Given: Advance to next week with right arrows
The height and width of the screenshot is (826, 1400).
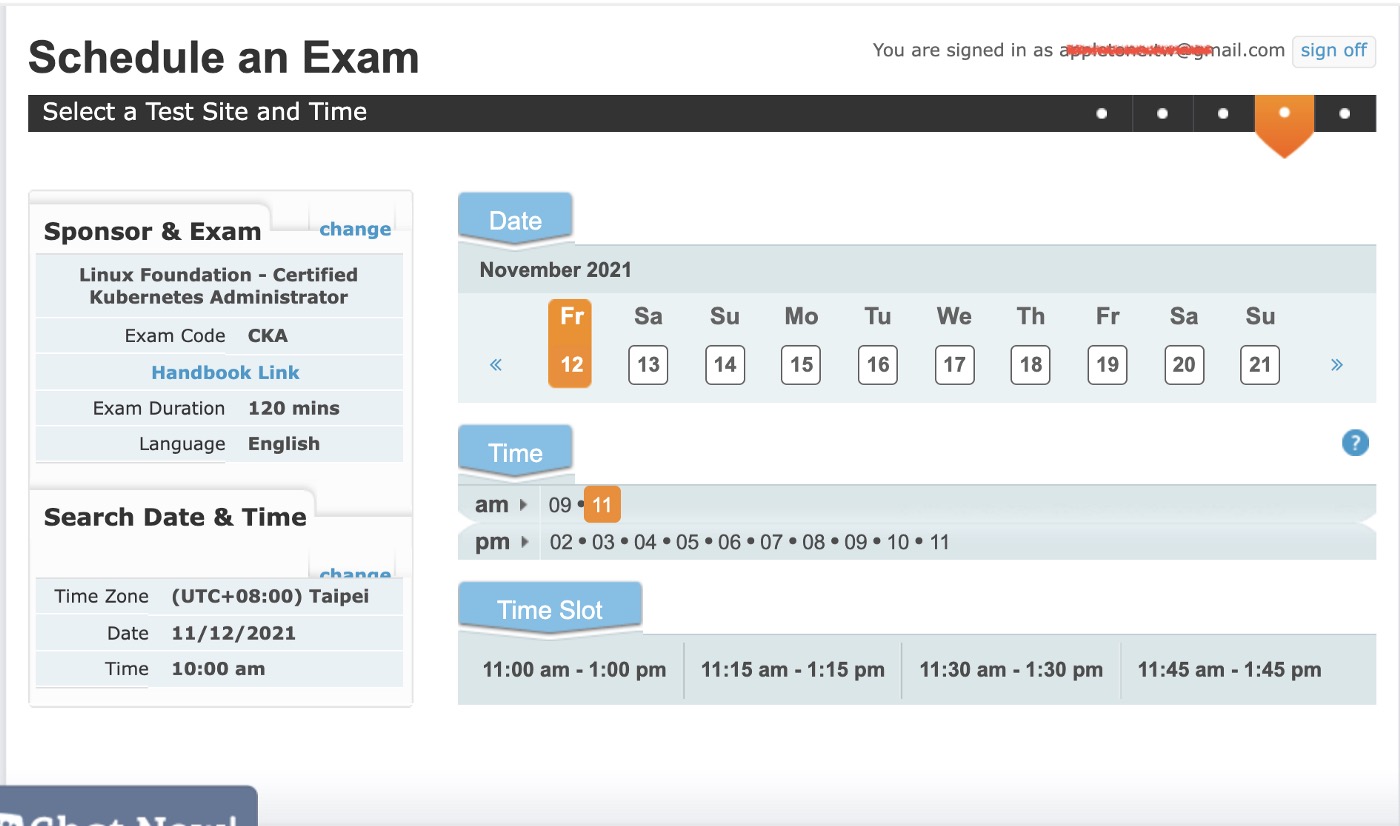Looking at the screenshot, I should pyautogui.click(x=1337, y=365).
